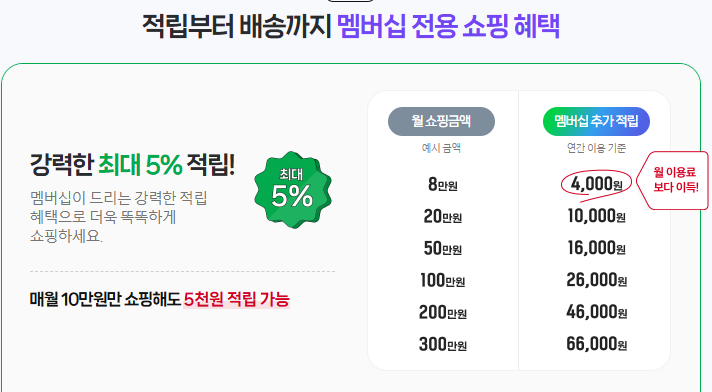Click the purple 멤버십 전용 쇼핑 혜택 title

tap(448, 26)
